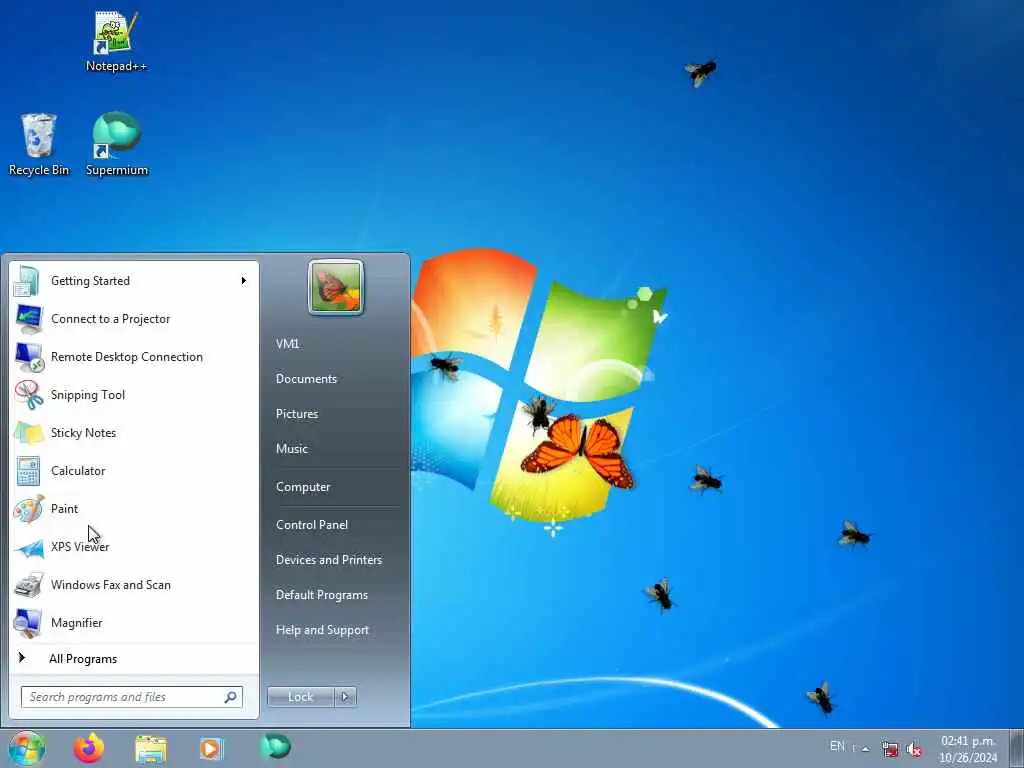Open the VM1 user folder
1024x768 pixels.
click(x=287, y=344)
